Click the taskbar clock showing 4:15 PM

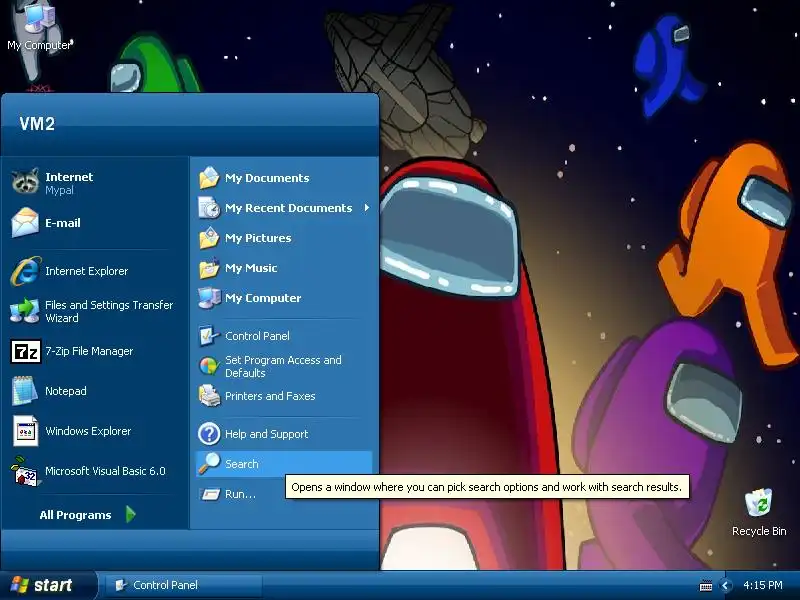[x=763, y=585]
